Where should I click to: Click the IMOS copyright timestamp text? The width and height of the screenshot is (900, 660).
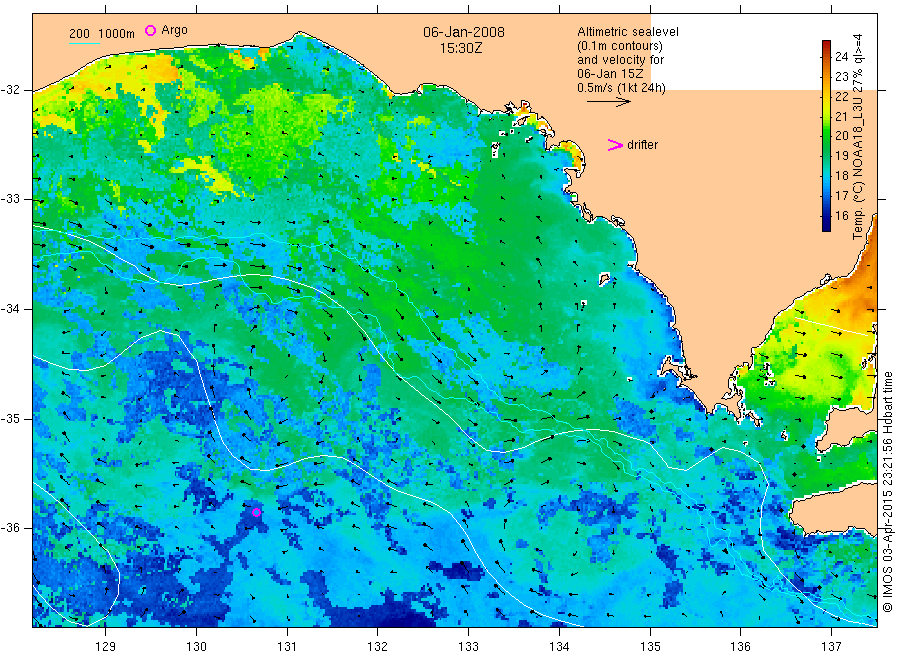[887, 492]
